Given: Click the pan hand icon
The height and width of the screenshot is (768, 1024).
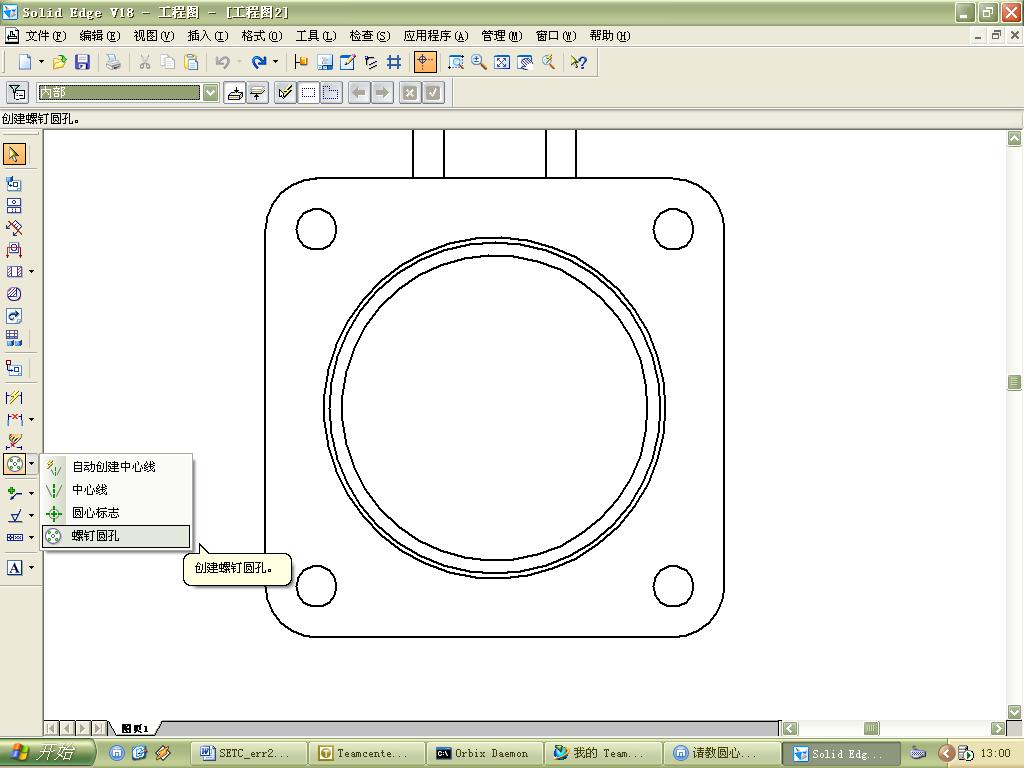Looking at the screenshot, I should tap(524, 62).
